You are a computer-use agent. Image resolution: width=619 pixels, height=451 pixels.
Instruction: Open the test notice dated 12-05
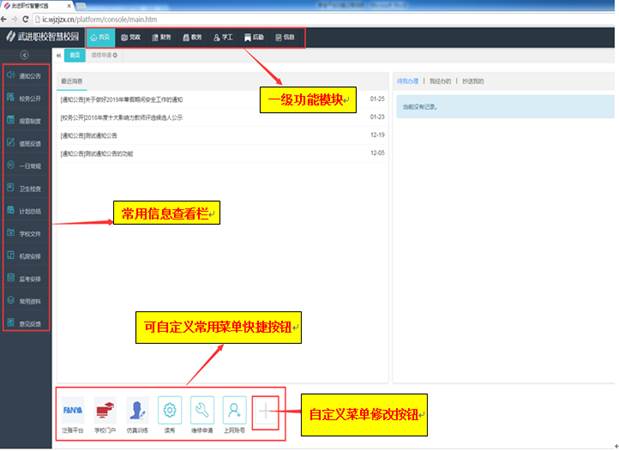tap(222, 154)
